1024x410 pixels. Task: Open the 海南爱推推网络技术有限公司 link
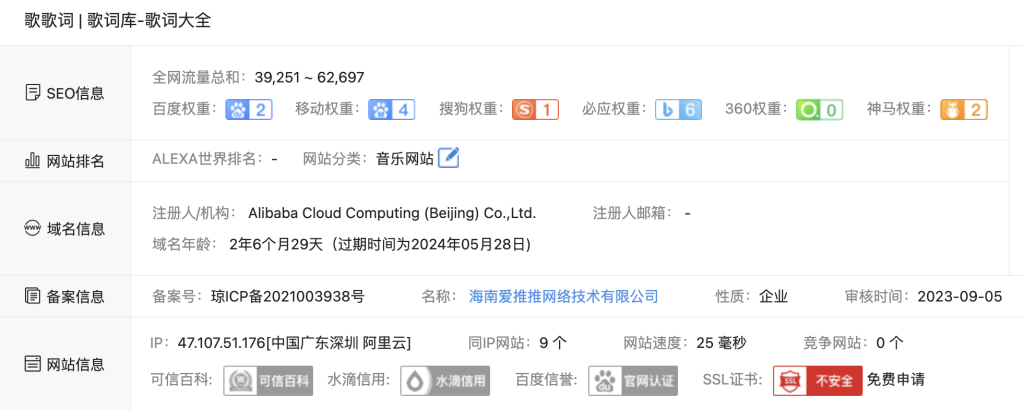(x=563, y=296)
